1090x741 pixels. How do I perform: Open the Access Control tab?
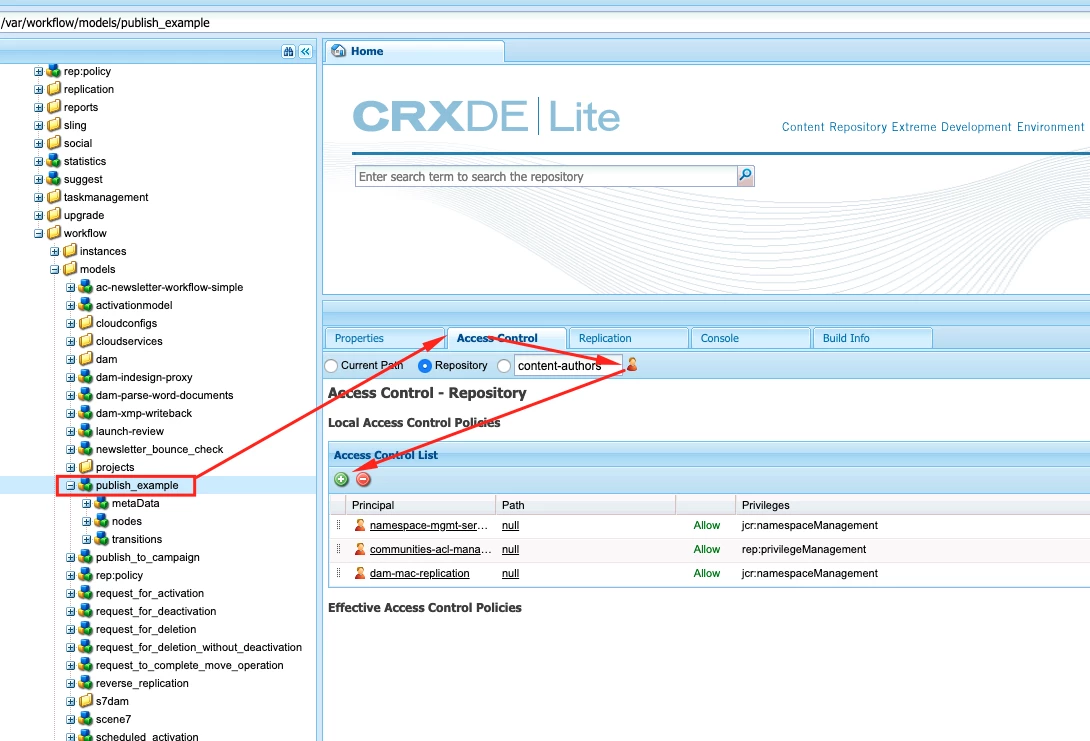pyautogui.click(x=506, y=338)
